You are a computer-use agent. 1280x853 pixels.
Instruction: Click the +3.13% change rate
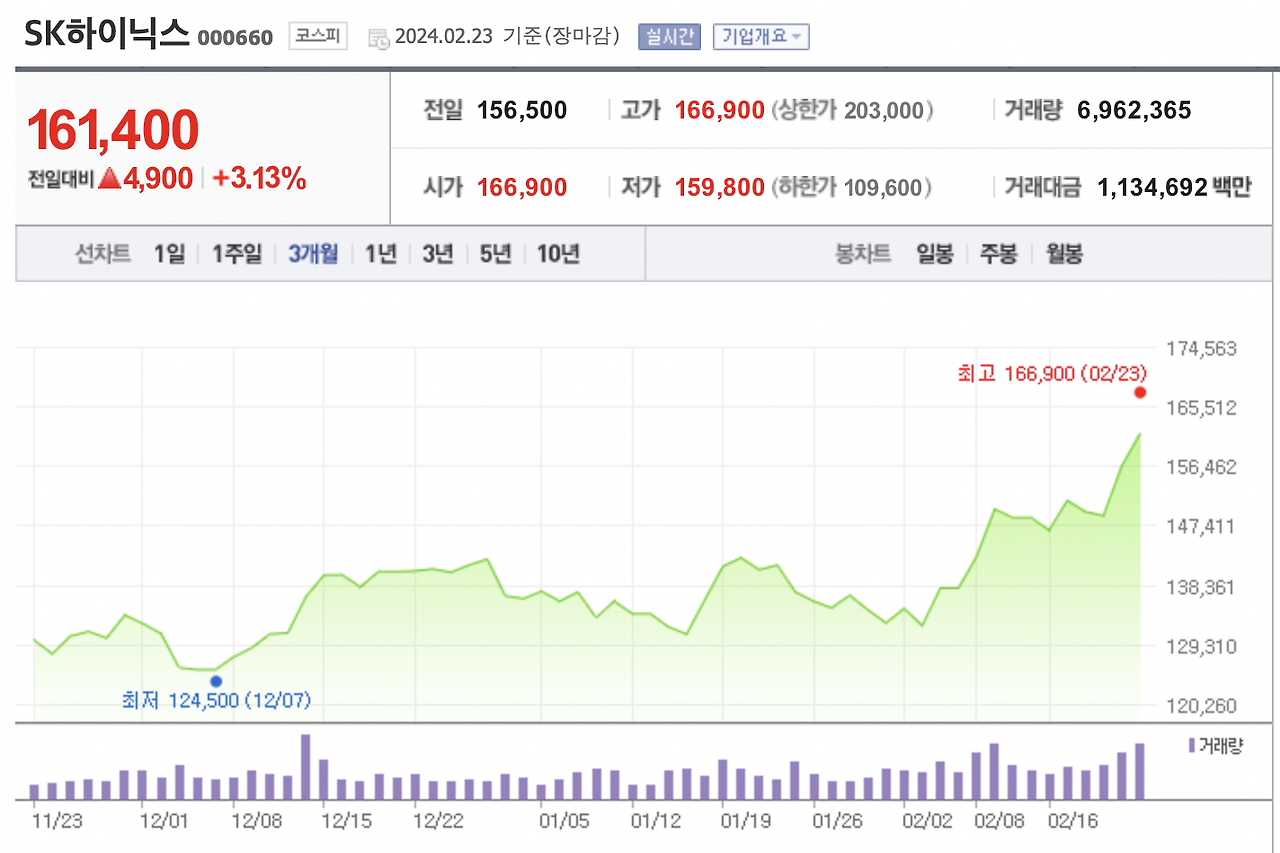(x=259, y=179)
